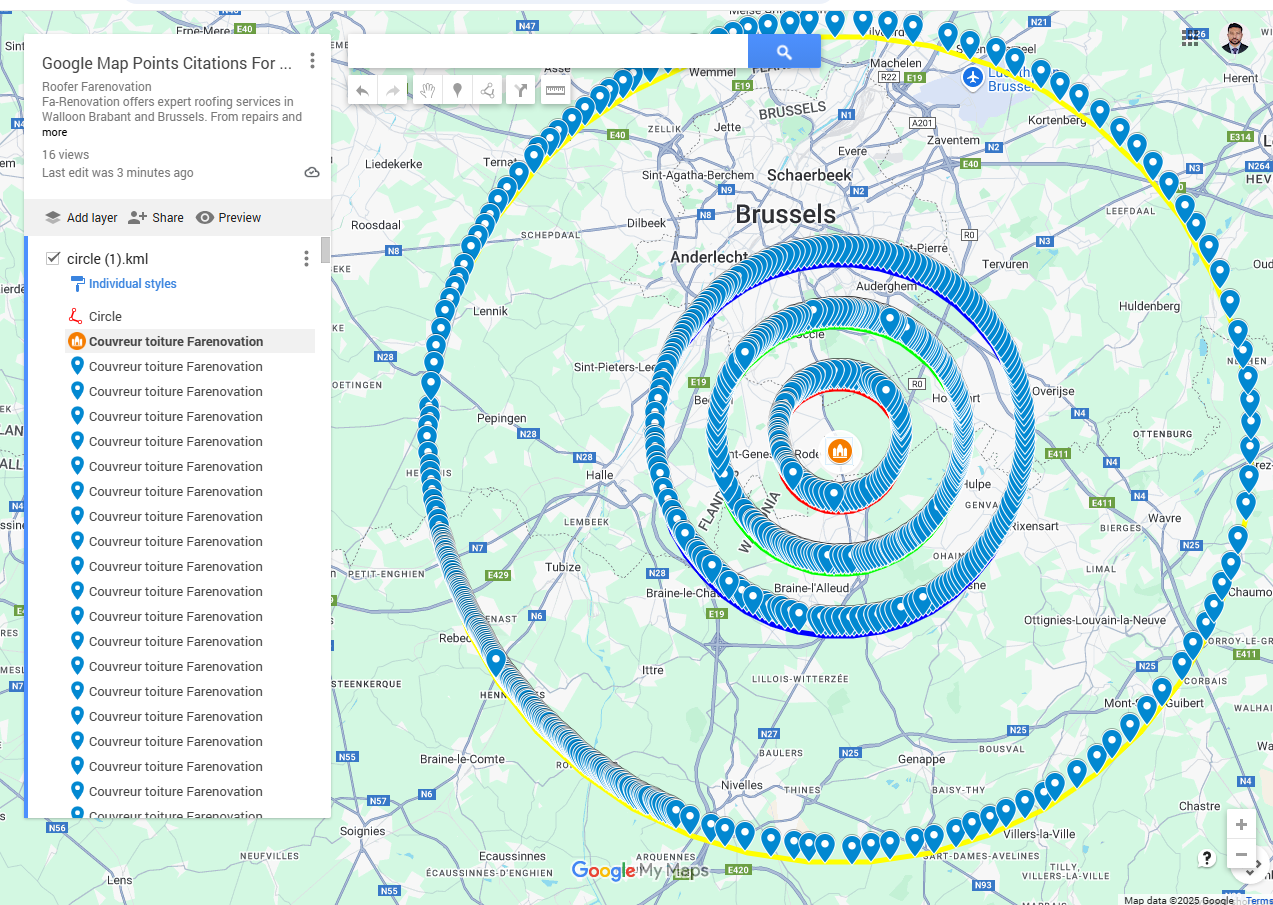Image resolution: width=1273 pixels, height=905 pixels.
Task: Uncheck the circle (1).kml layer
Action: tap(52, 257)
